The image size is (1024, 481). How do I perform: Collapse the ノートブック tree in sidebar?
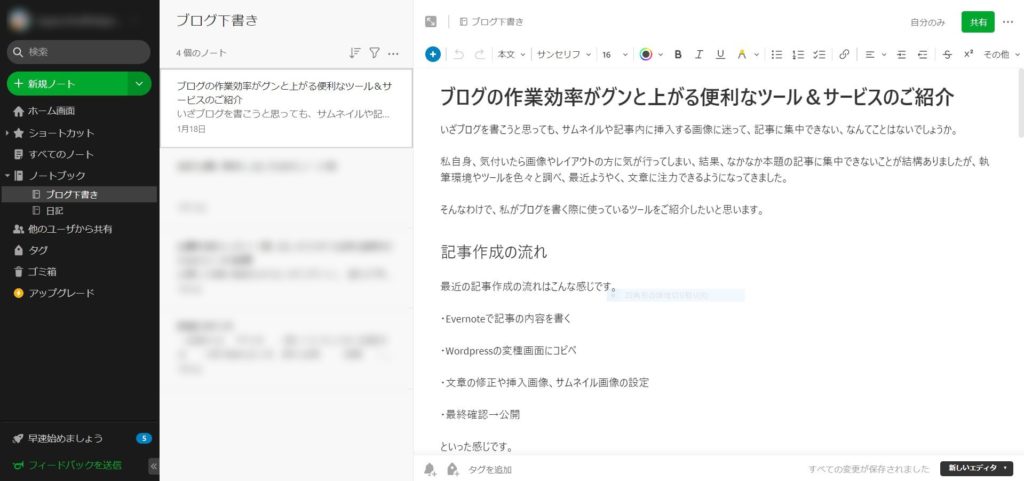pos(8,176)
